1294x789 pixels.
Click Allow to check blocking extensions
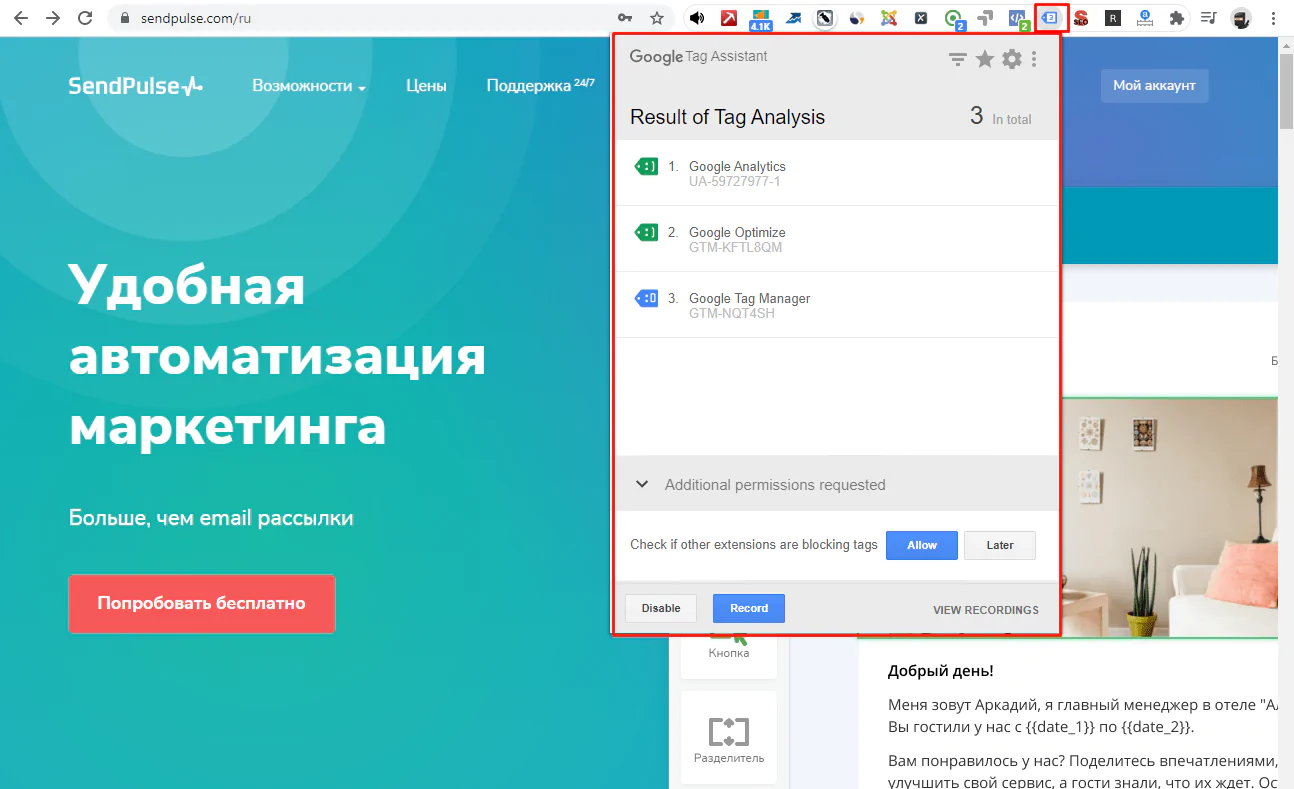921,545
